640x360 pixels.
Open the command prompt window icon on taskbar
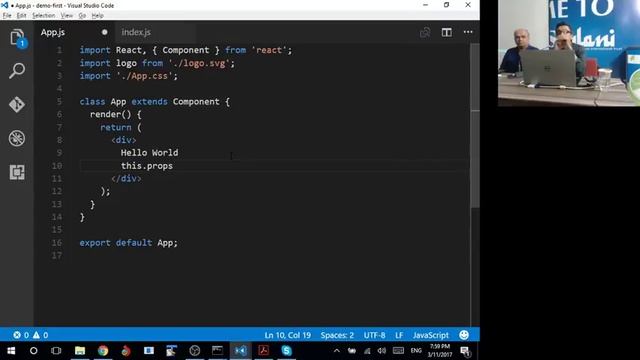pos(218,351)
